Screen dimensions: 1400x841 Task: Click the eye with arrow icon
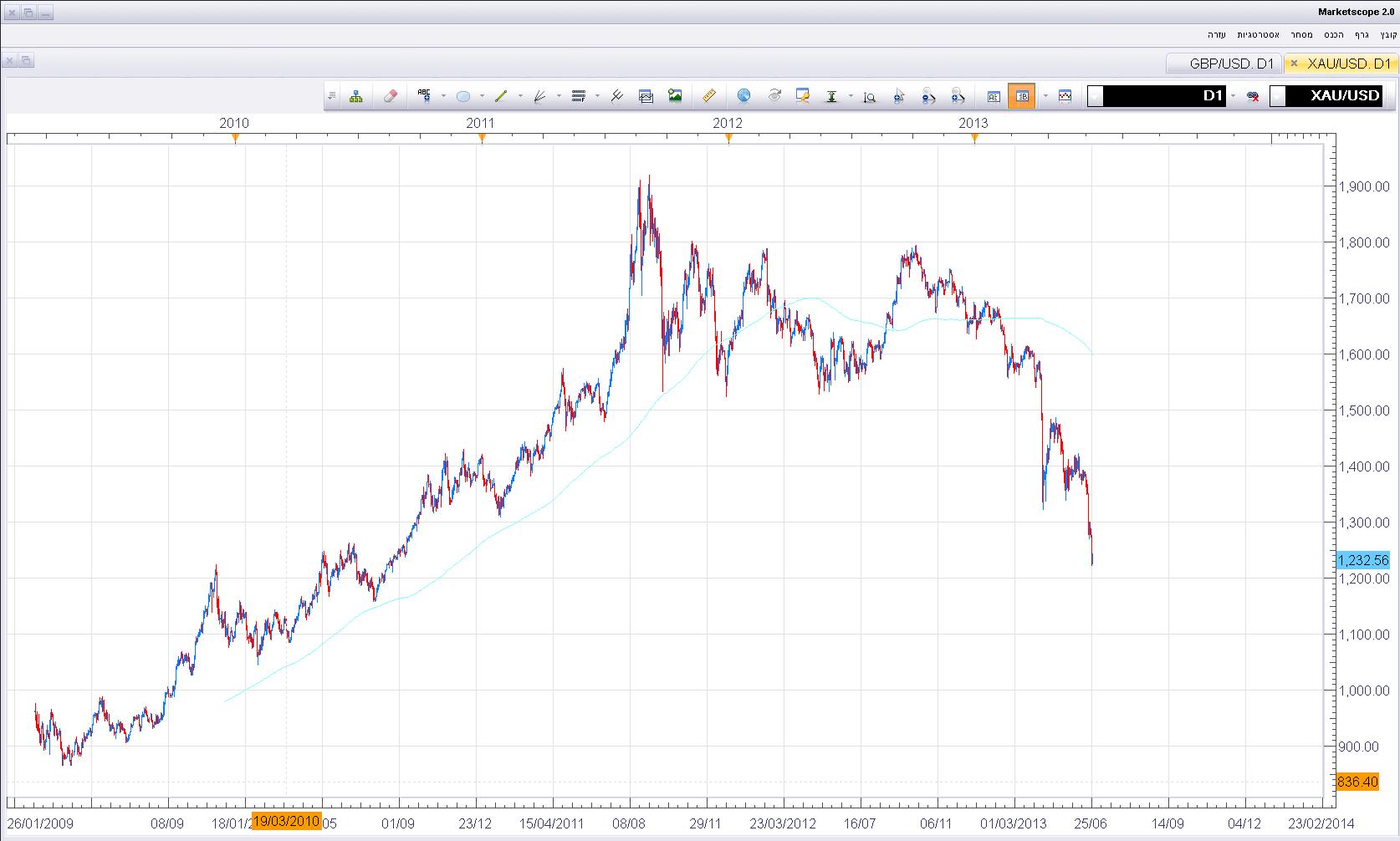(x=774, y=96)
